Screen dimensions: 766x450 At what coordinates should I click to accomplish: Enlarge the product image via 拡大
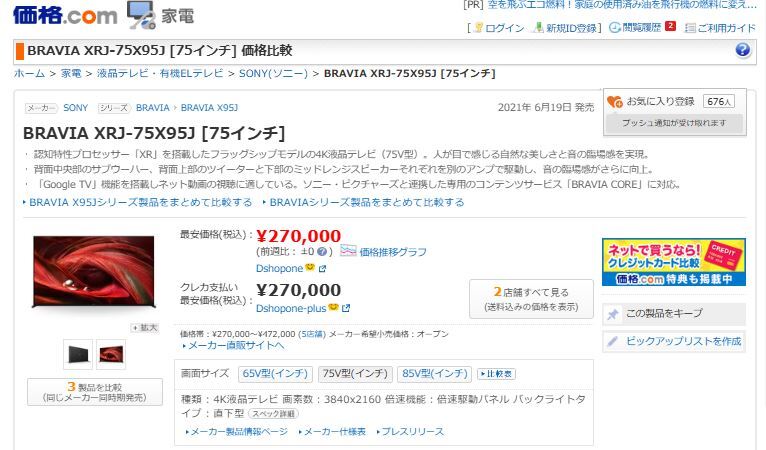tap(144, 327)
